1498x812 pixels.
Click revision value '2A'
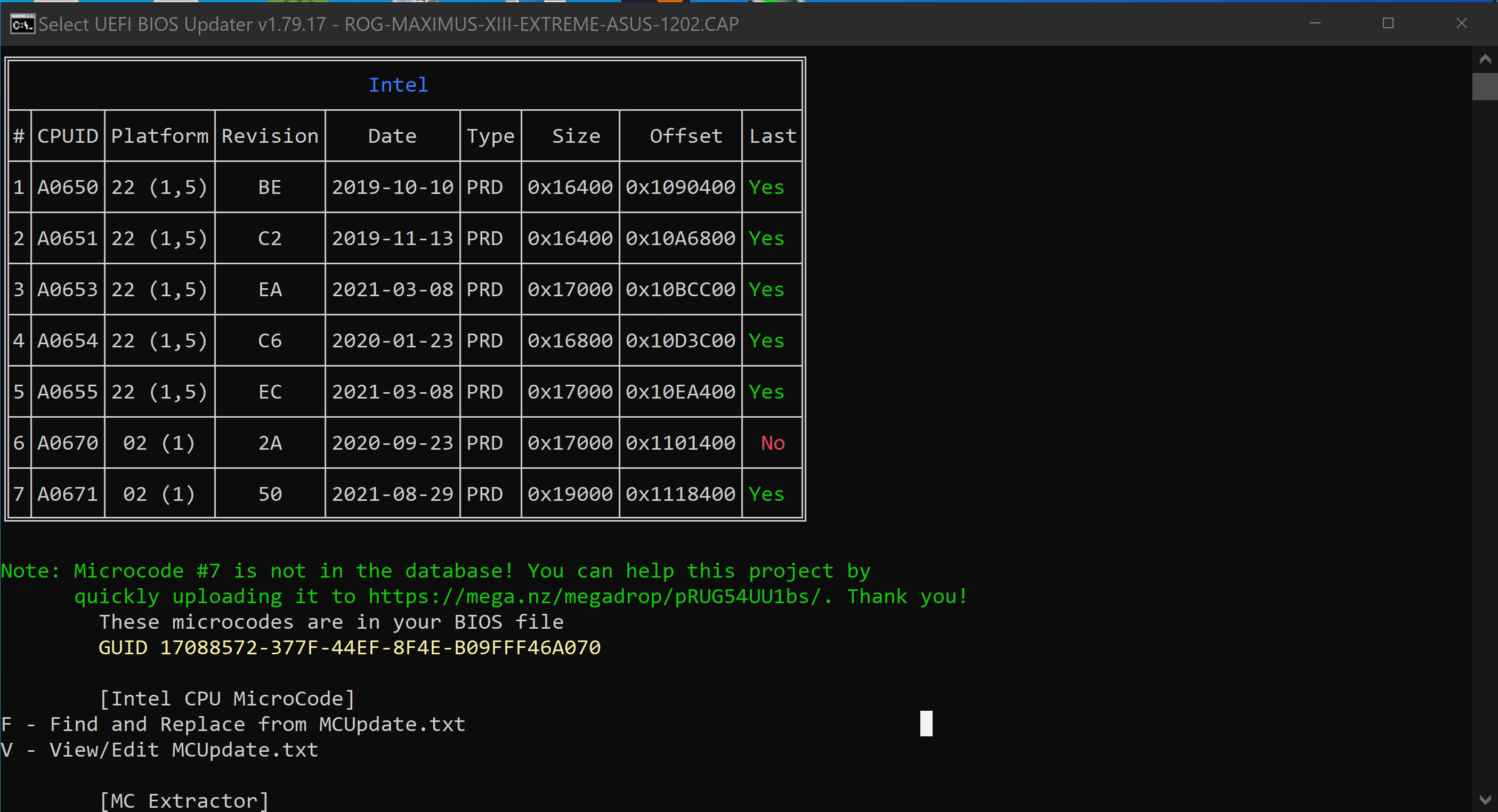click(270, 443)
